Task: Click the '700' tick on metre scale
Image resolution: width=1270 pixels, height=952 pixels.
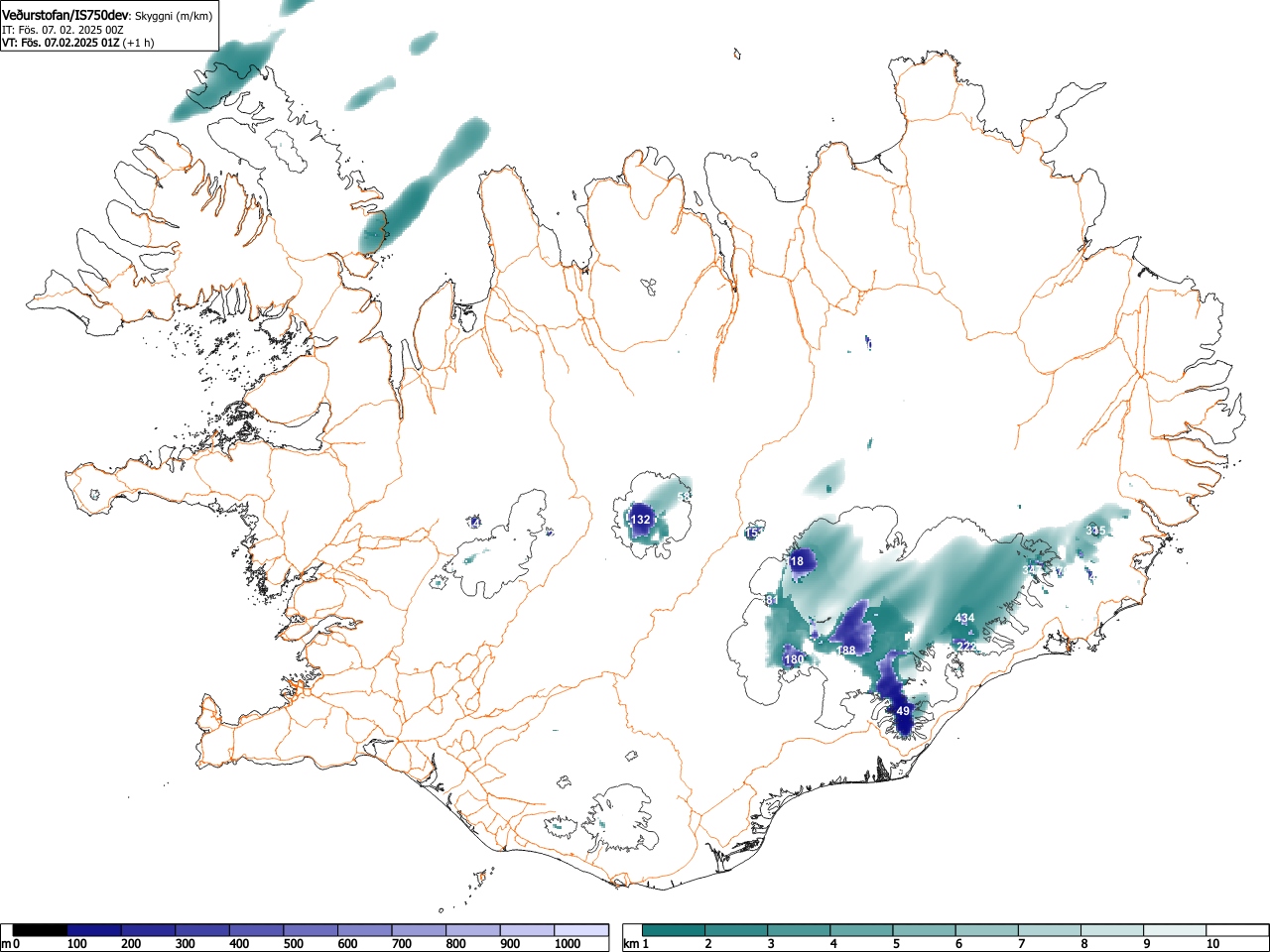Action: tap(402, 944)
